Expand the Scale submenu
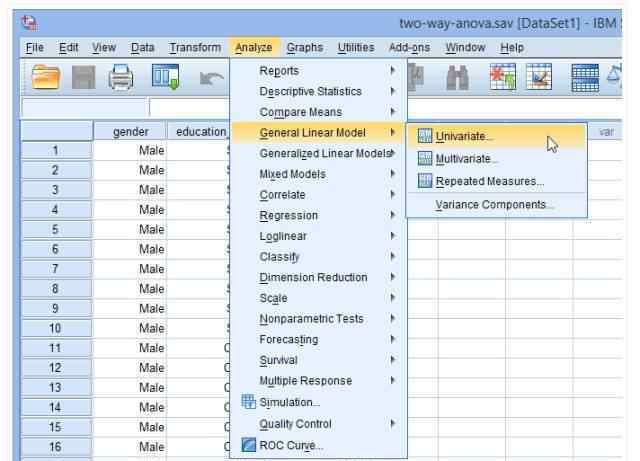This screenshot has width=640, height=461. 318,298
